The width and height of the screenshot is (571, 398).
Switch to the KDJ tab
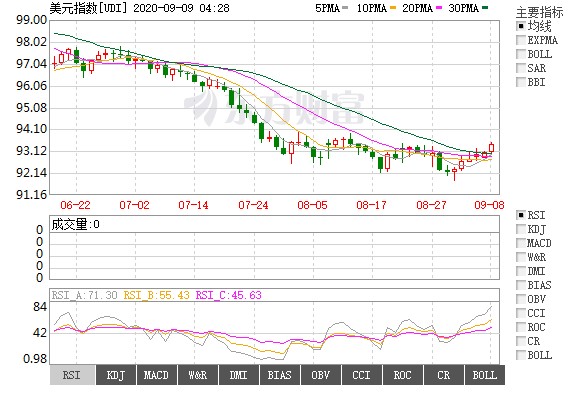[115, 375]
